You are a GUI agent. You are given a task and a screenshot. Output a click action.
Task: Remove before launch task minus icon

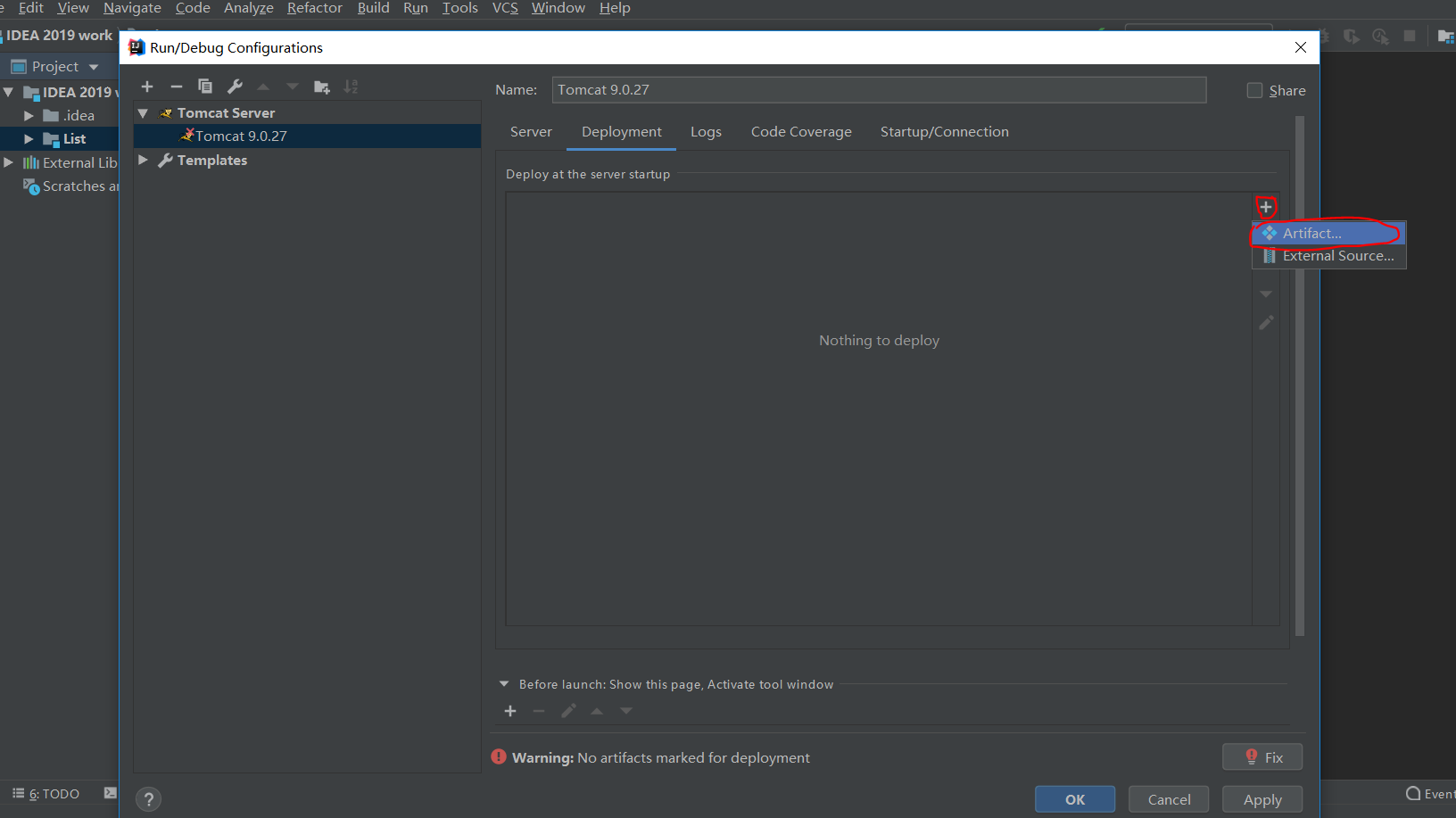[x=539, y=711]
